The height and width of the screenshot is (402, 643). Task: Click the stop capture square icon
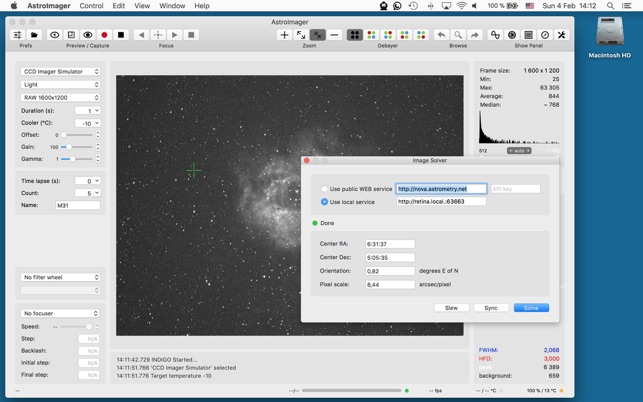[x=121, y=35]
